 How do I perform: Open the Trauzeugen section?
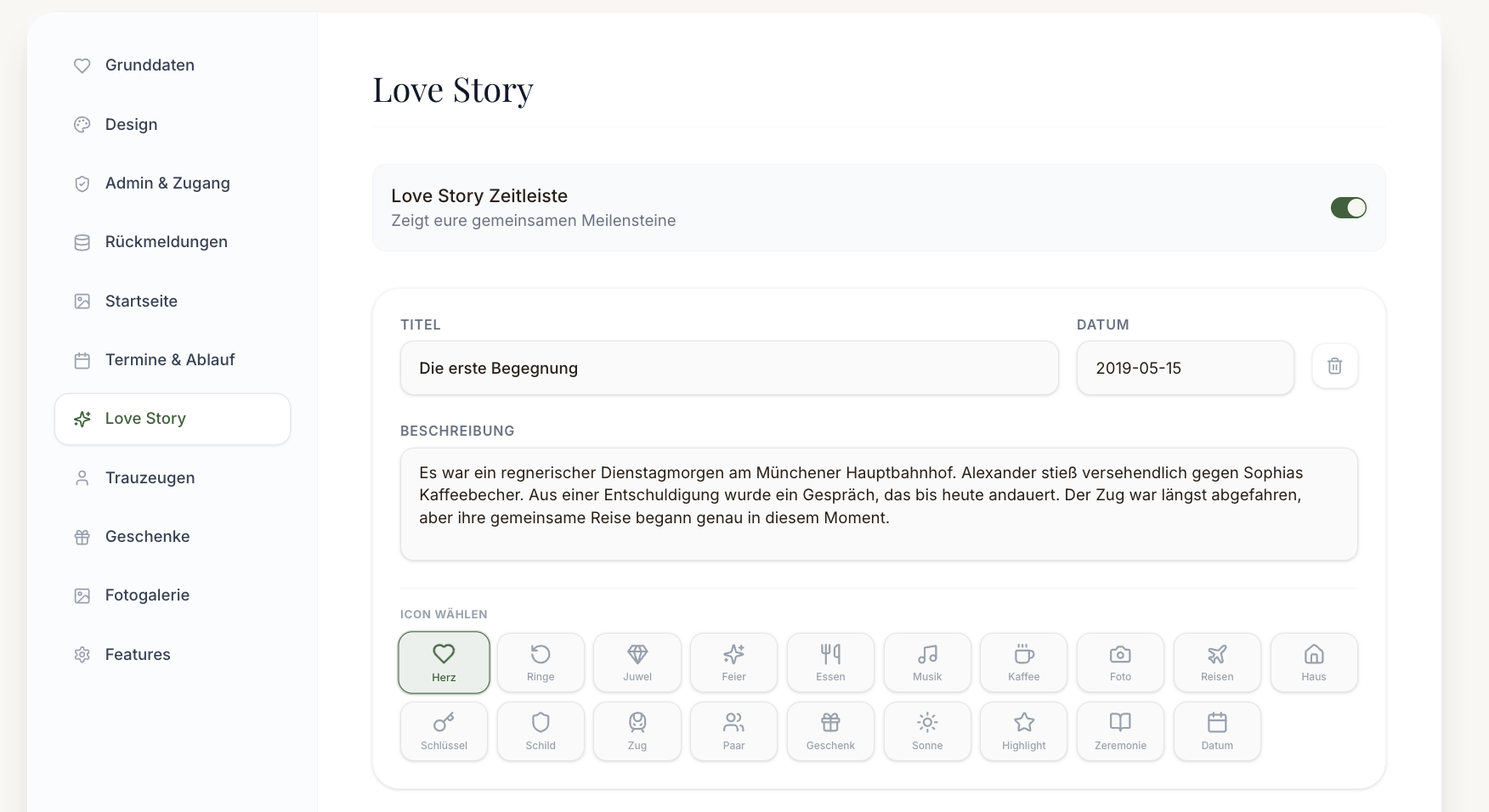[173, 477]
